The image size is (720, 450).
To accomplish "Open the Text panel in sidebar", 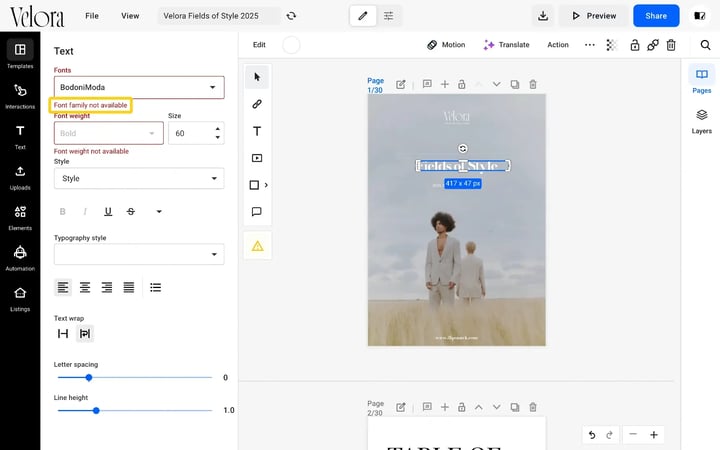I will tap(20, 136).
